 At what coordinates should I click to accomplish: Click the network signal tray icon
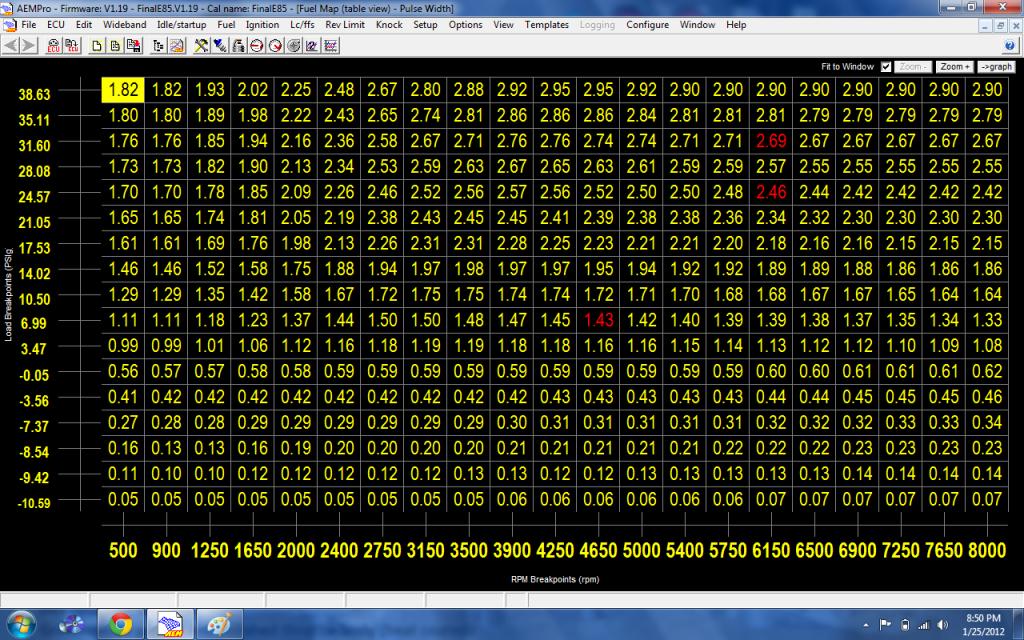tap(923, 625)
